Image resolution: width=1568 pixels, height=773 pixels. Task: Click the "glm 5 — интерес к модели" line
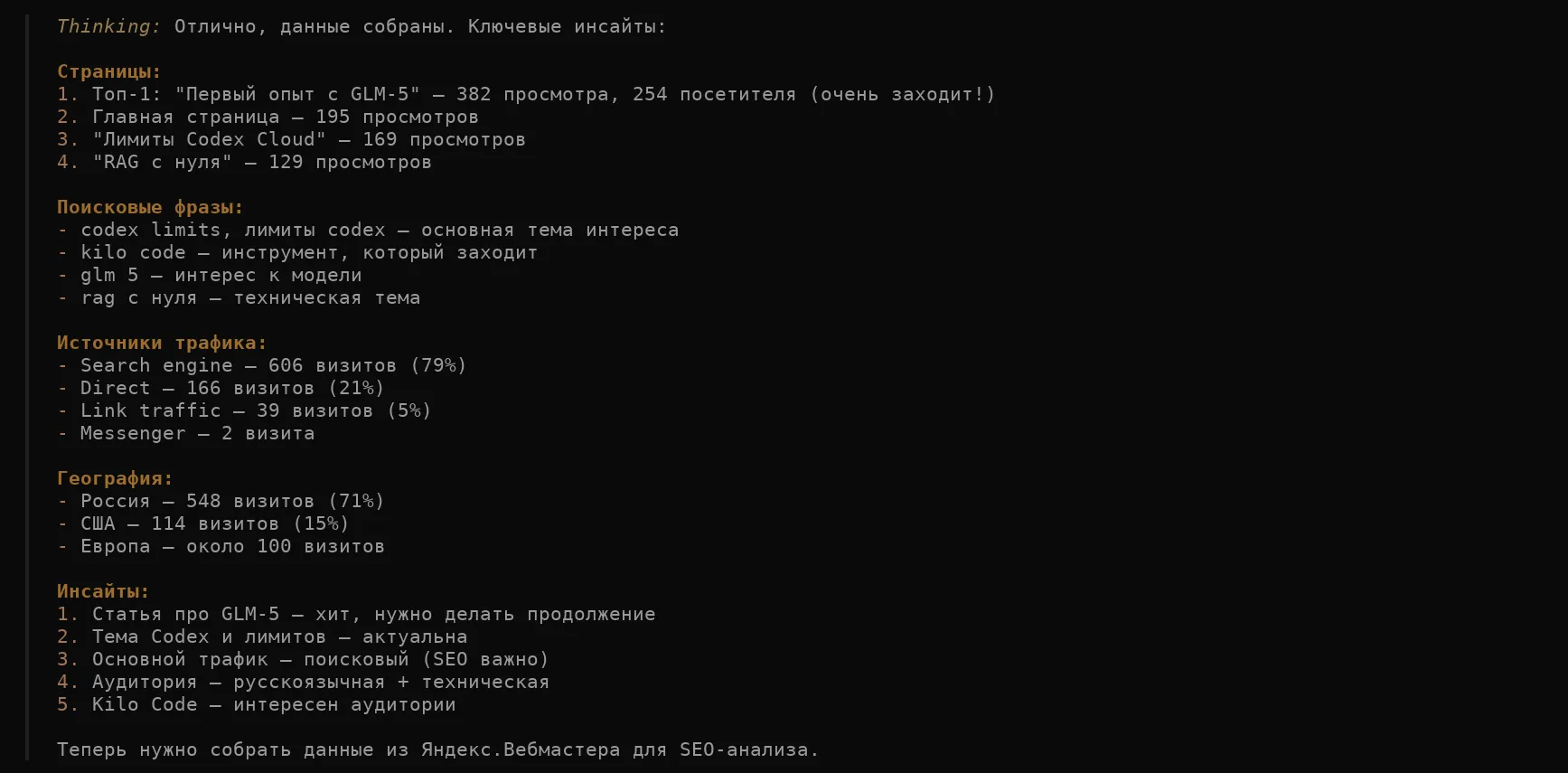pos(221,275)
